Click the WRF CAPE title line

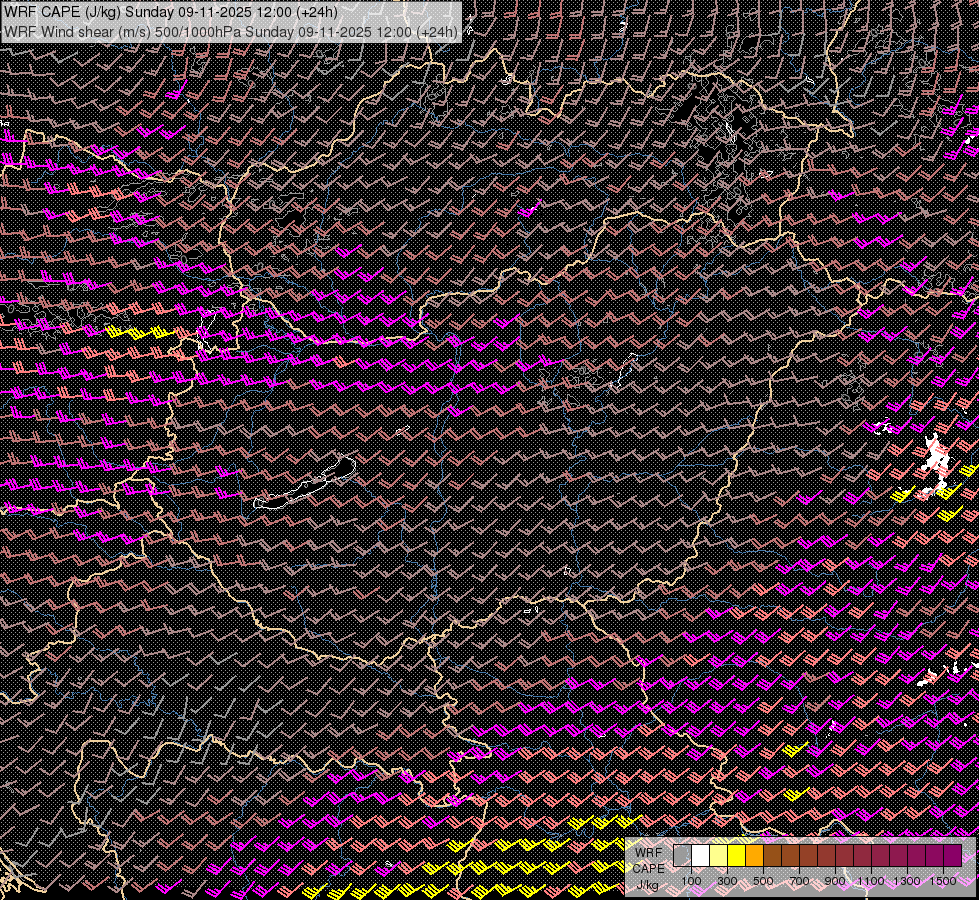[x=170, y=12]
